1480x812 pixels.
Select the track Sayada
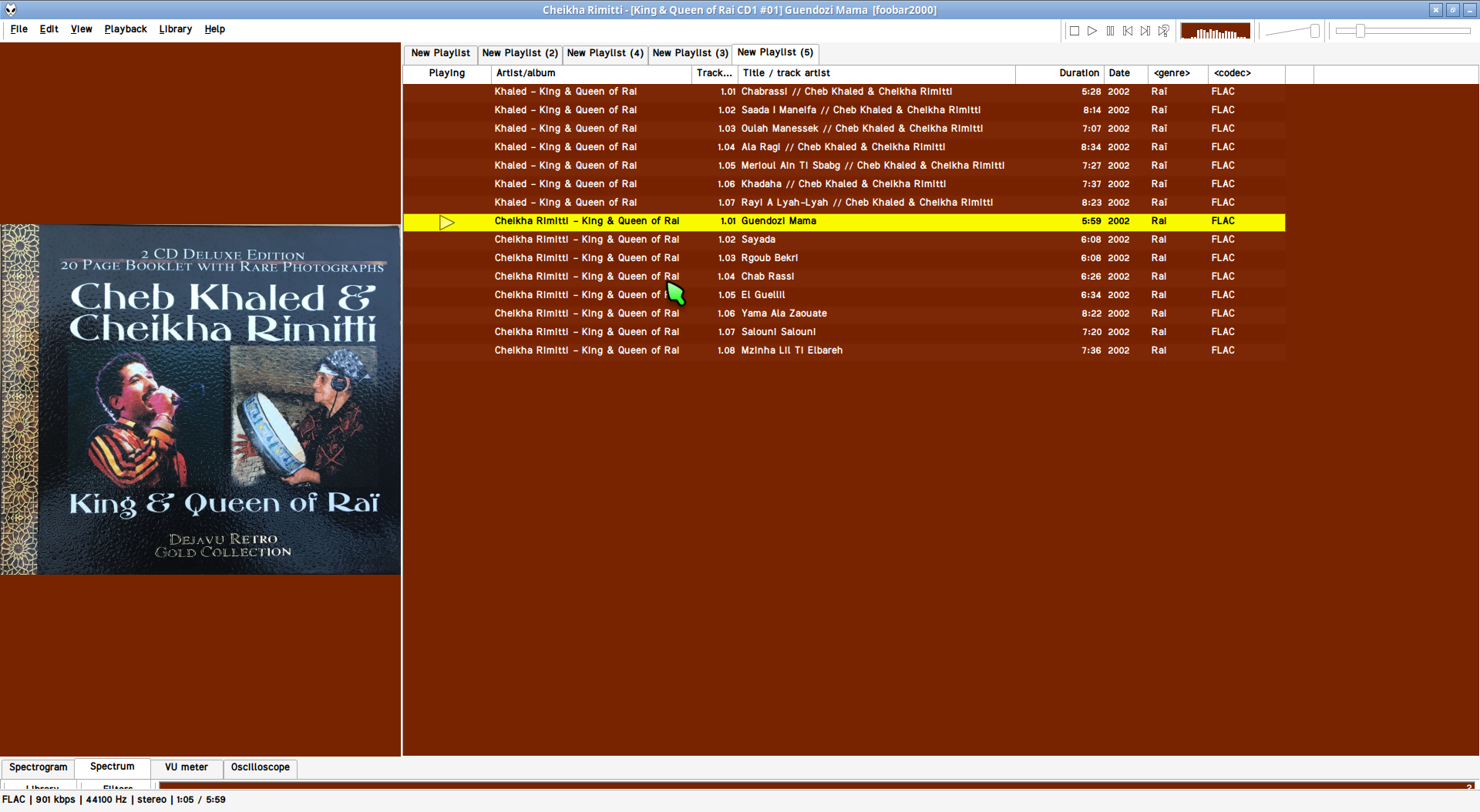pos(844,240)
